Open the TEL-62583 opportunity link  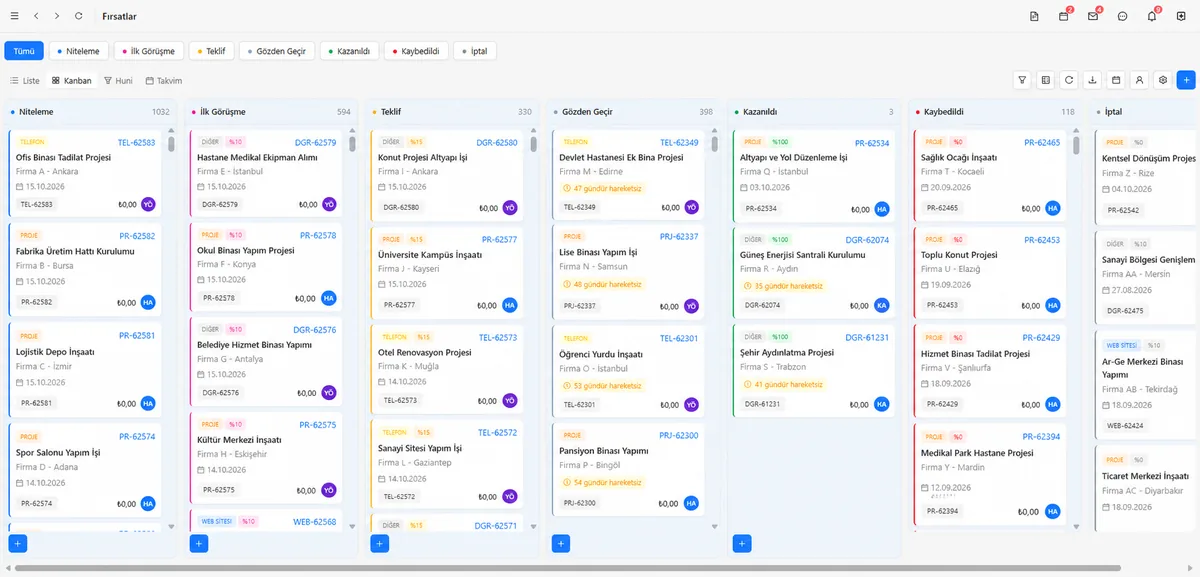coord(136,142)
